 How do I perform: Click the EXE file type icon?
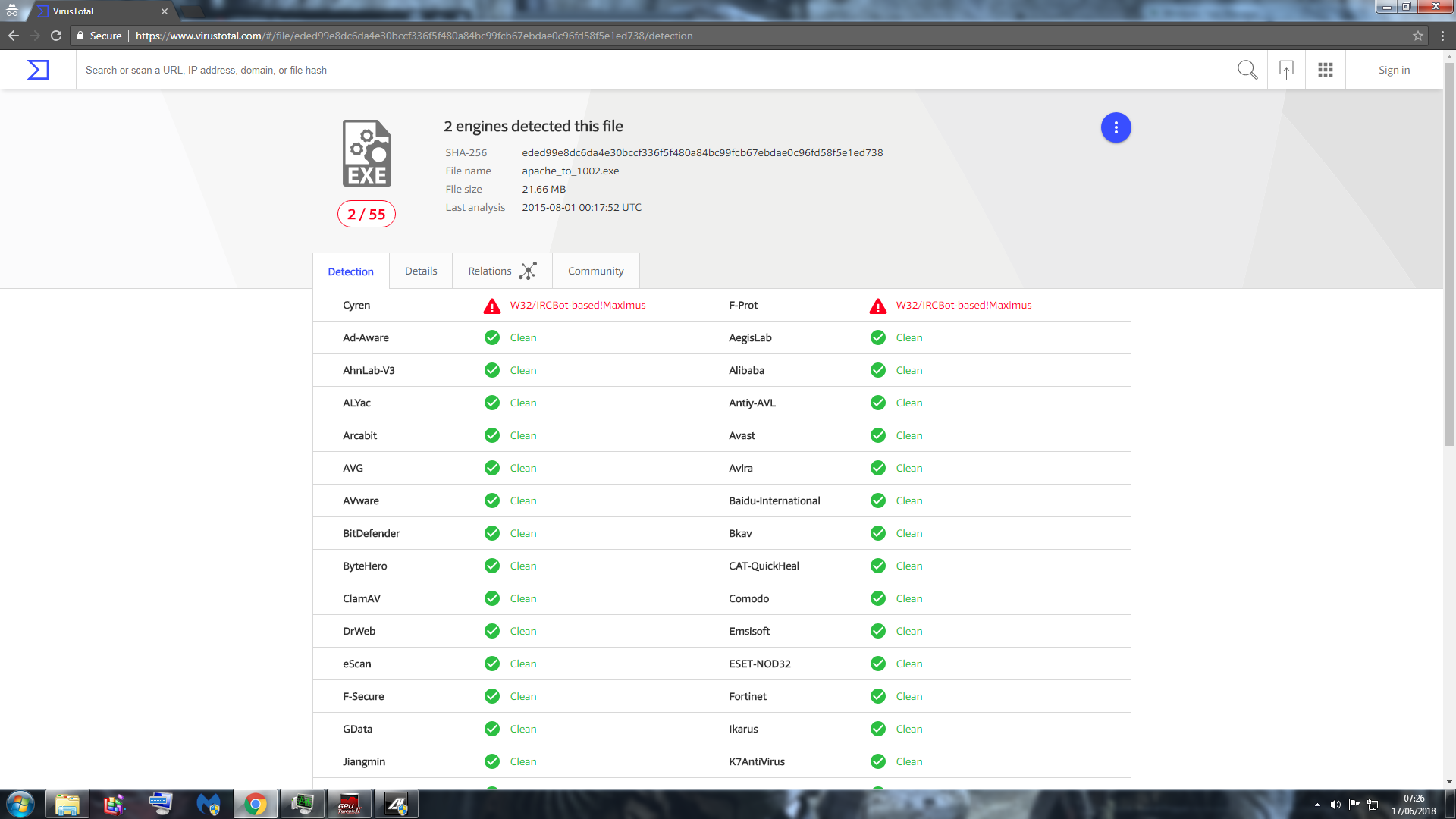pyautogui.click(x=367, y=152)
